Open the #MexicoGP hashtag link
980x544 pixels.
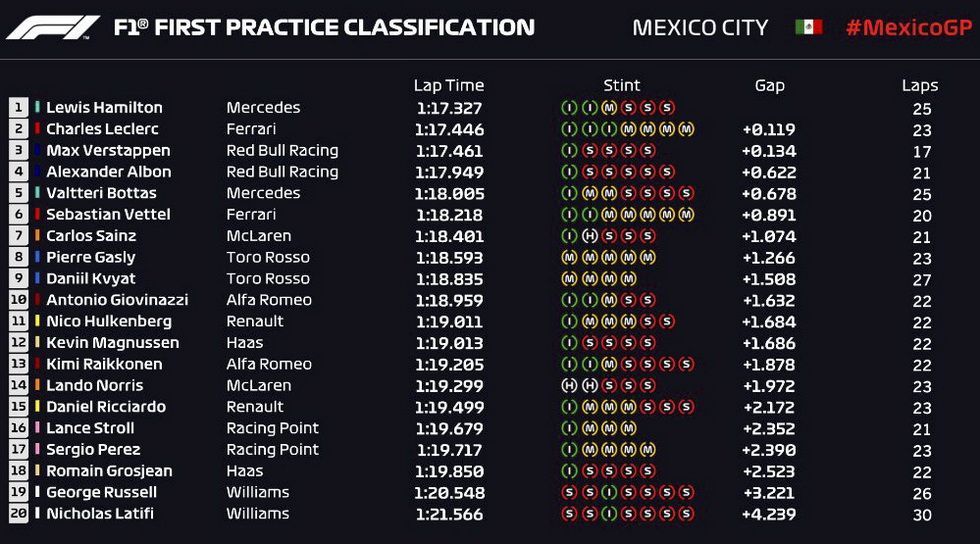(x=909, y=28)
